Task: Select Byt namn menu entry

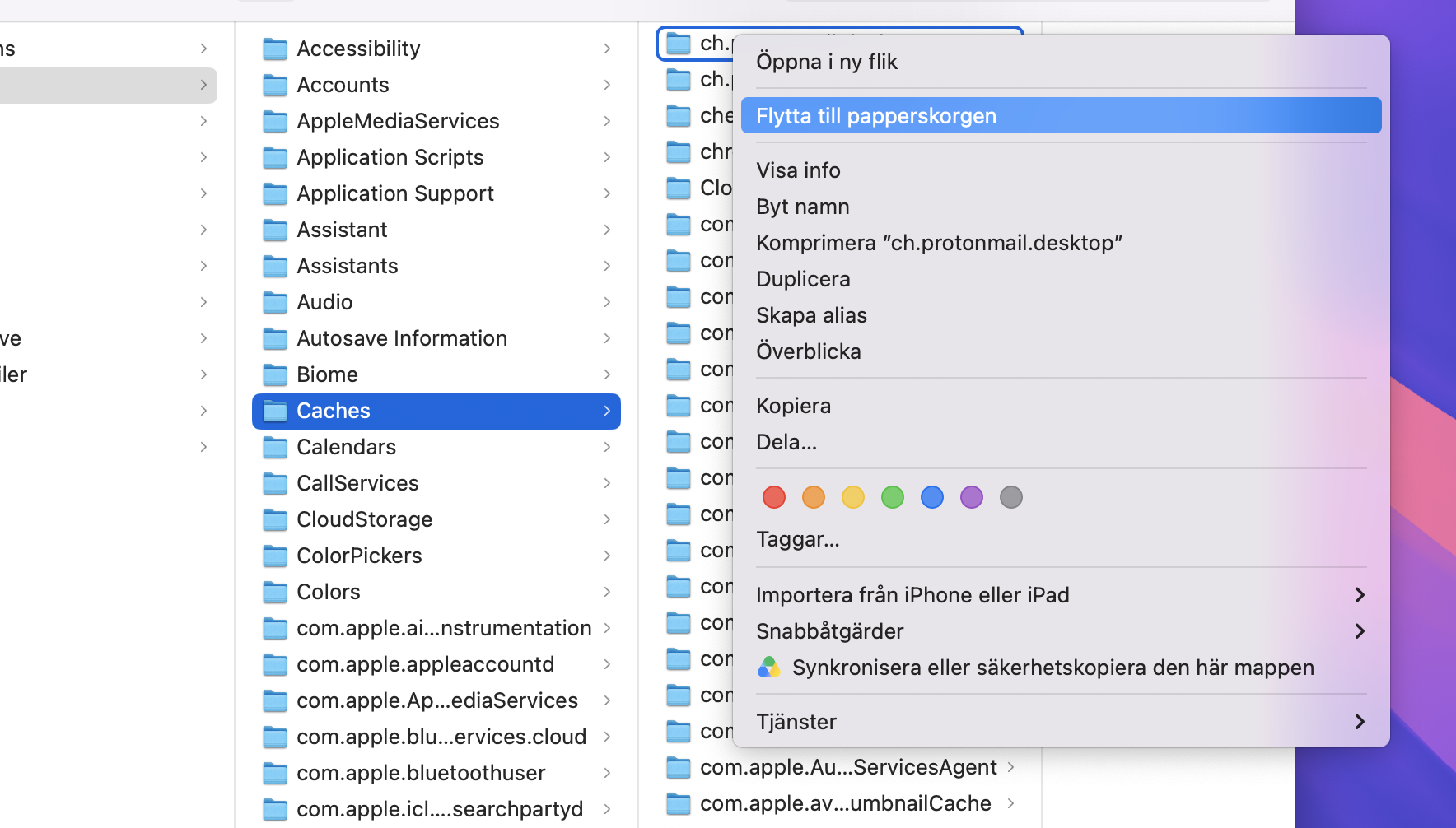Action: click(1062, 207)
